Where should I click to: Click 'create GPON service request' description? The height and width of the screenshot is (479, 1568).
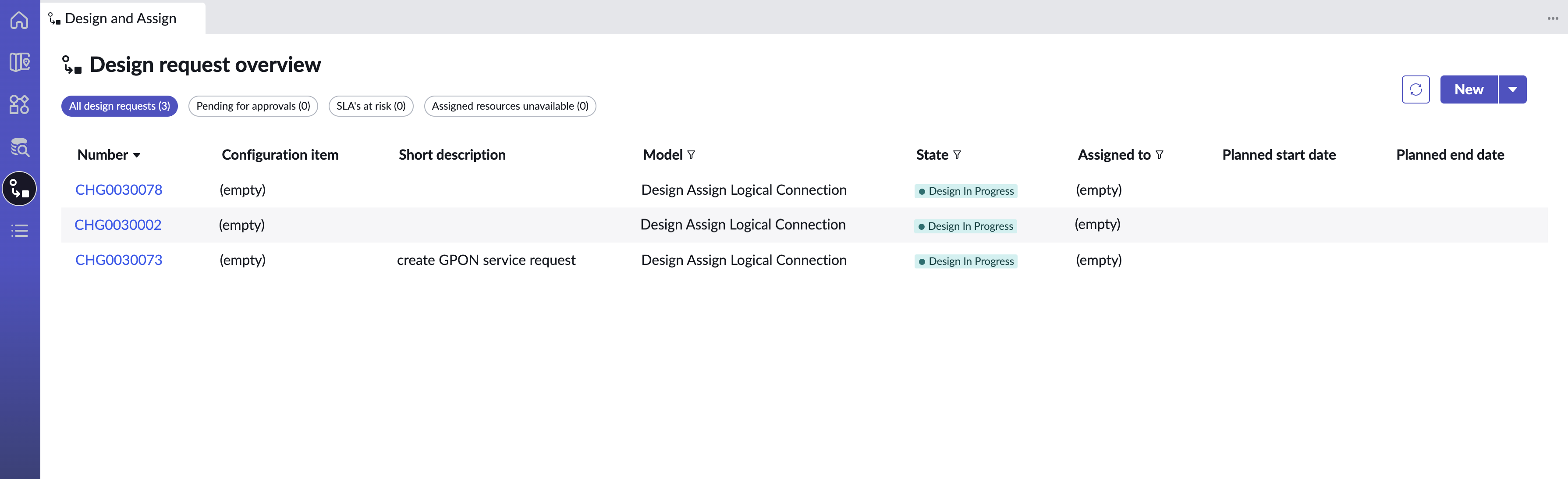[x=486, y=260]
